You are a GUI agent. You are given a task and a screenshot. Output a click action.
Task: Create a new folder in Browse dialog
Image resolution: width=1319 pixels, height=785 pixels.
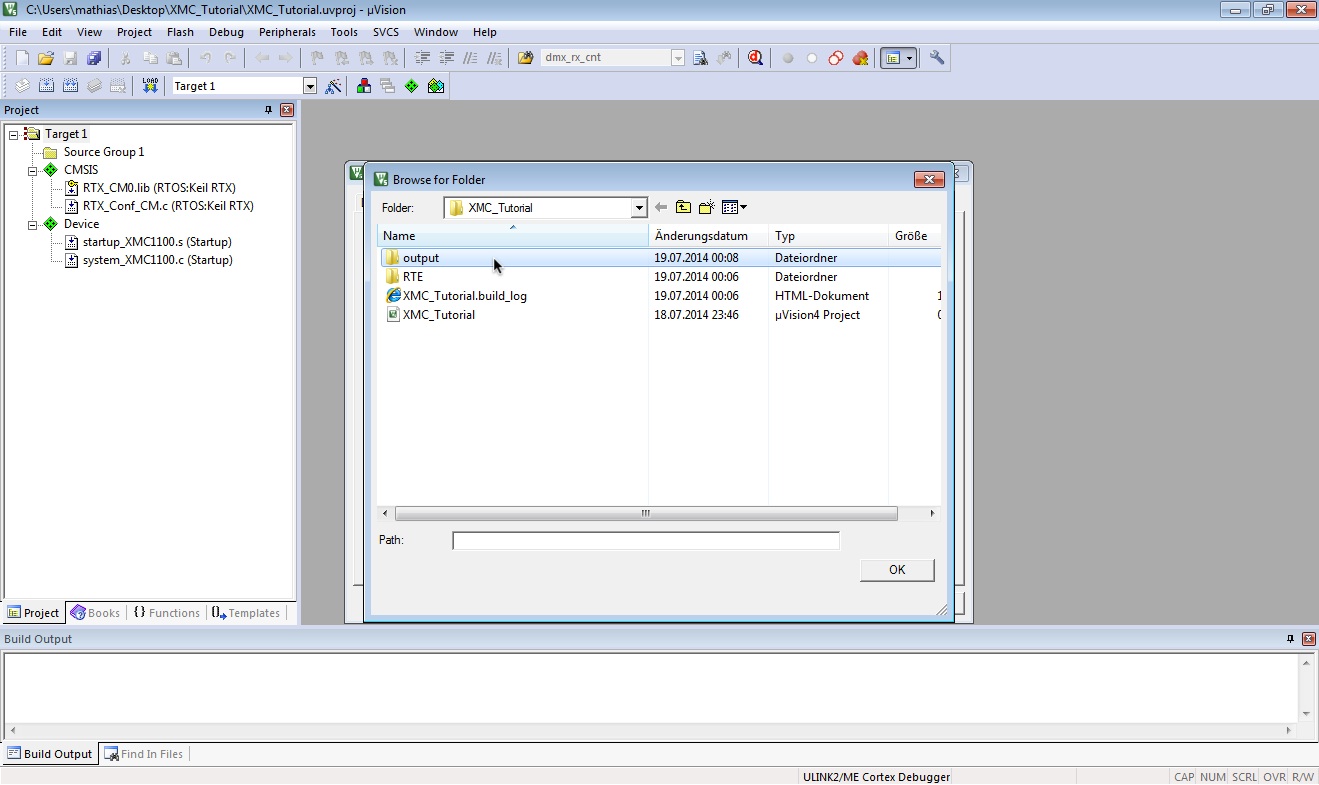pos(707,208)
